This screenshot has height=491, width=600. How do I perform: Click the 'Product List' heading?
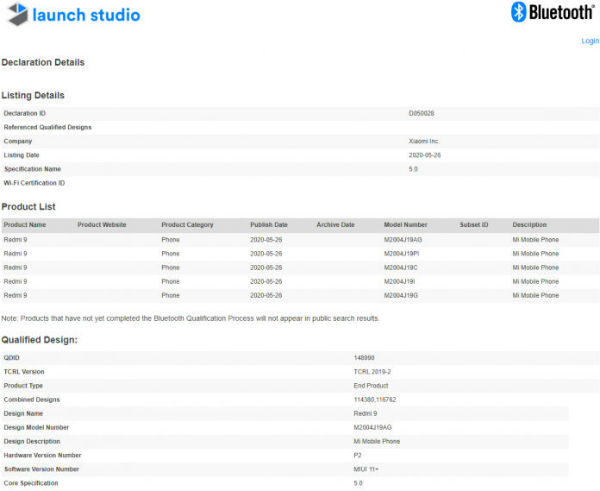pos(28,207)
